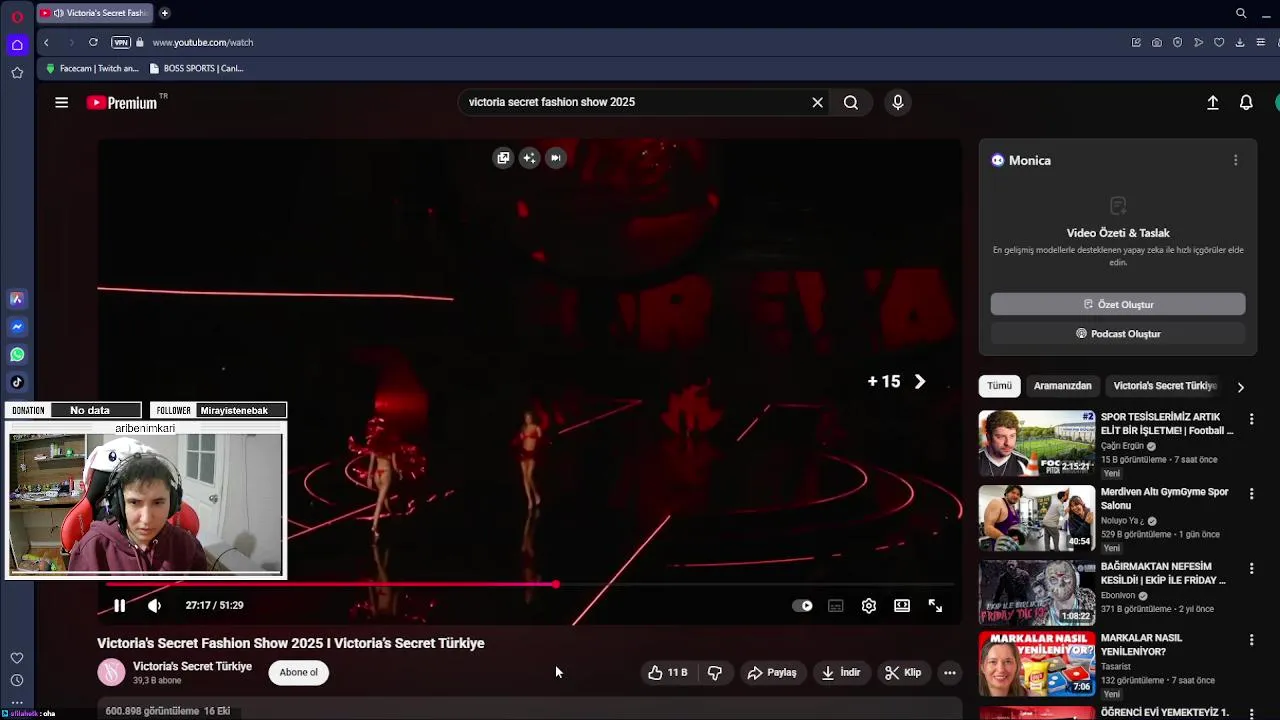
Task: Share the video via Paylaş
Action: (x=772, y=672)
